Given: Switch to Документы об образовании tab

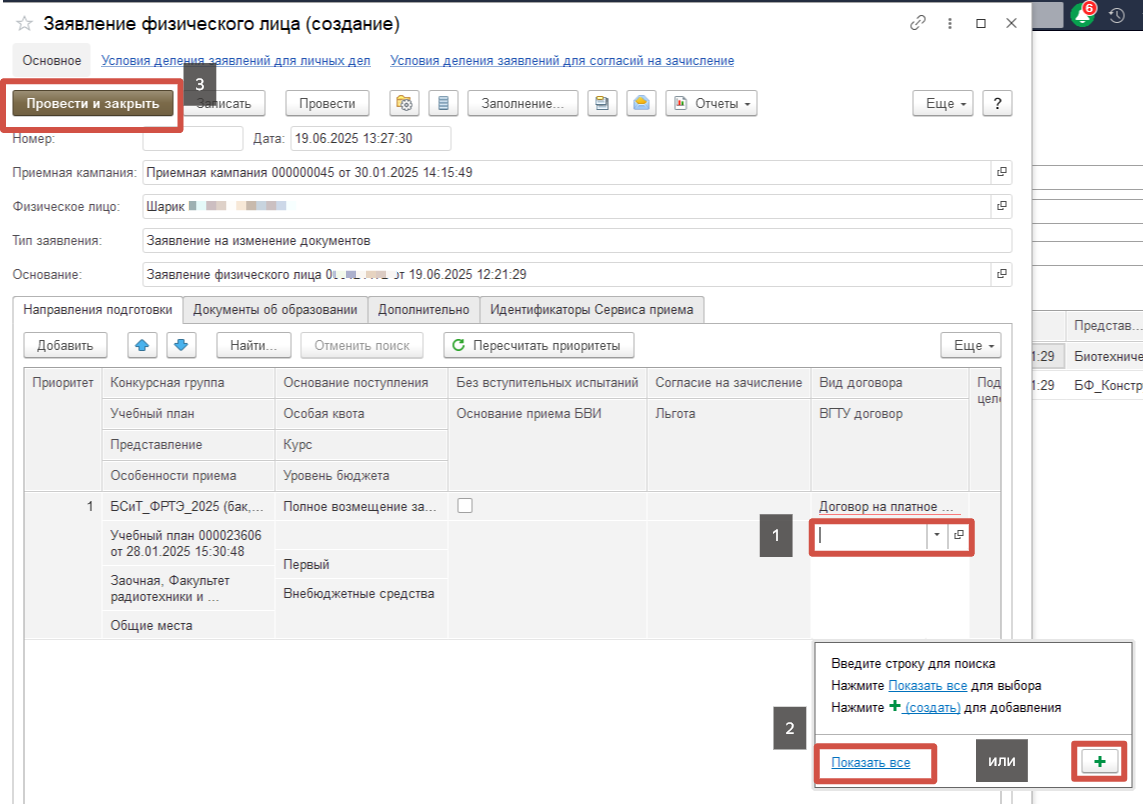Looking at the screenshot, I should (x=275, y=309).
